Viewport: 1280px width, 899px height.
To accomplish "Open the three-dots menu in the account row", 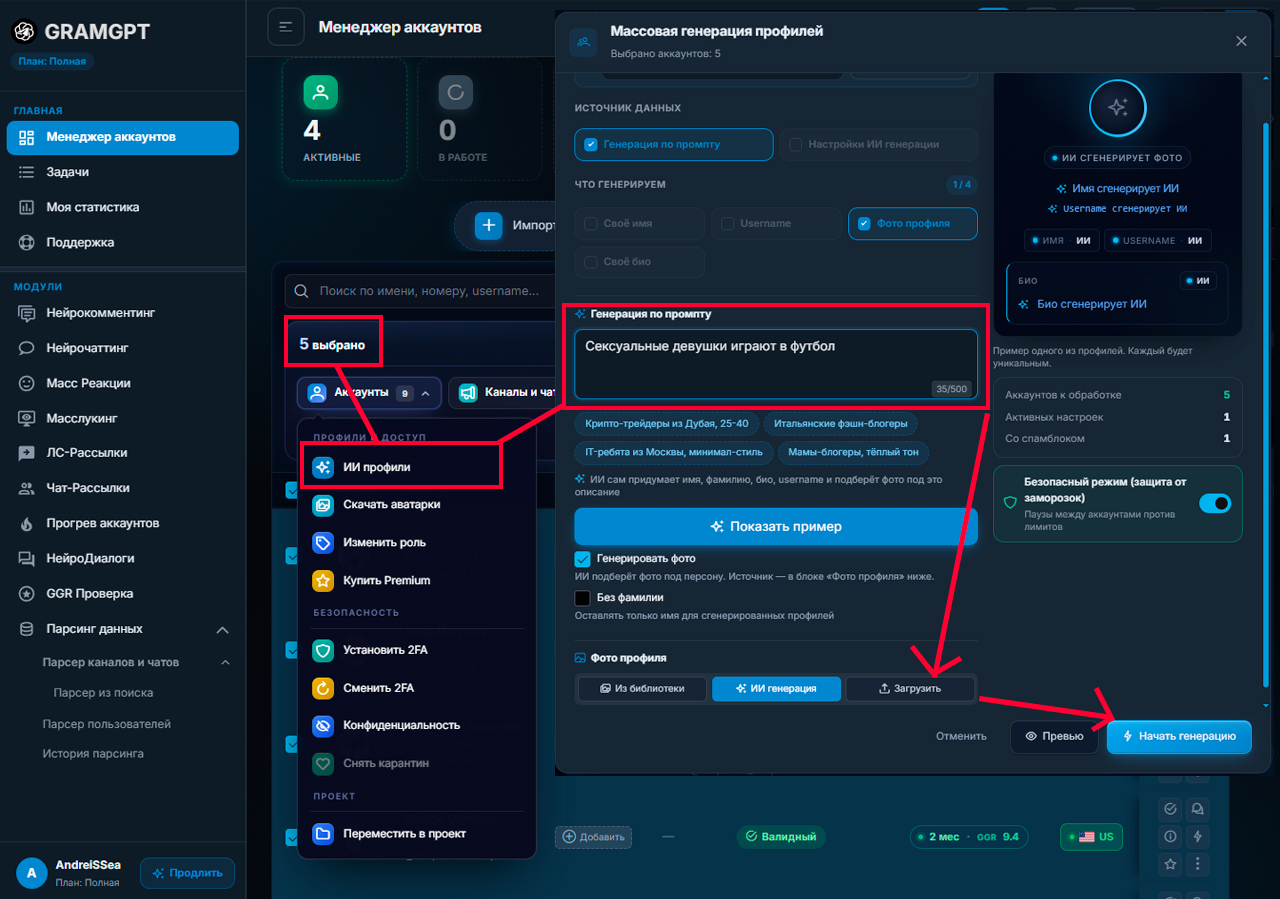I will tap(1197, 863).
